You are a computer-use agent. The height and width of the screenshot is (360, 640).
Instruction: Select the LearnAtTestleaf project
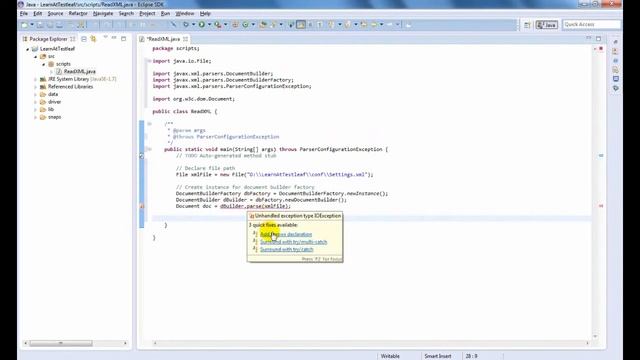point(57,49)
